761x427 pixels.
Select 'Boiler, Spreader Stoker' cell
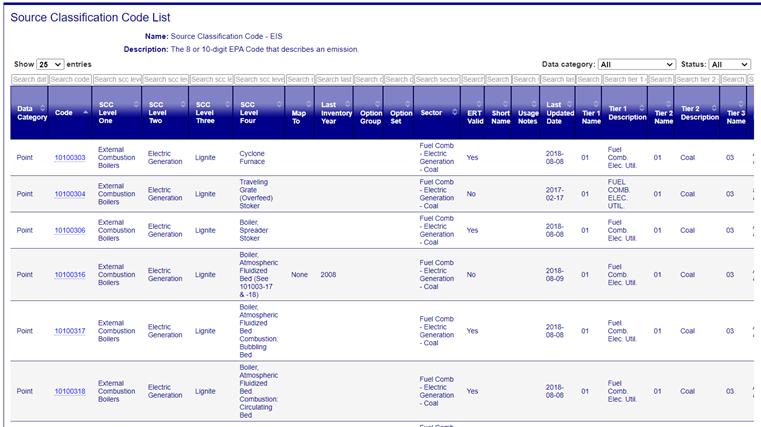253,230
